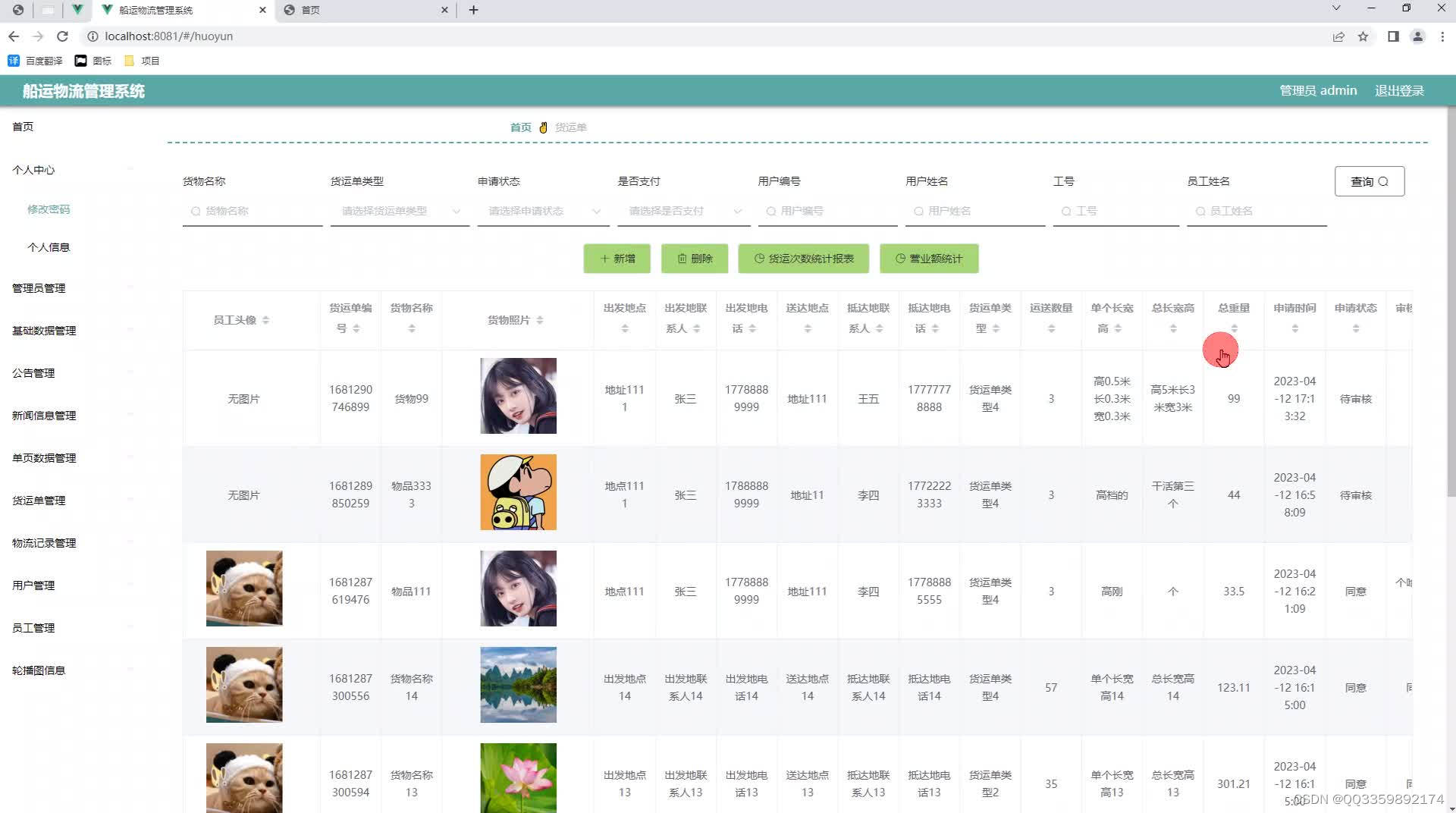Open the tab search chevron in title bar
Screen dimensions: 1456x813
pyautogui.click(x=1336, y=8)
